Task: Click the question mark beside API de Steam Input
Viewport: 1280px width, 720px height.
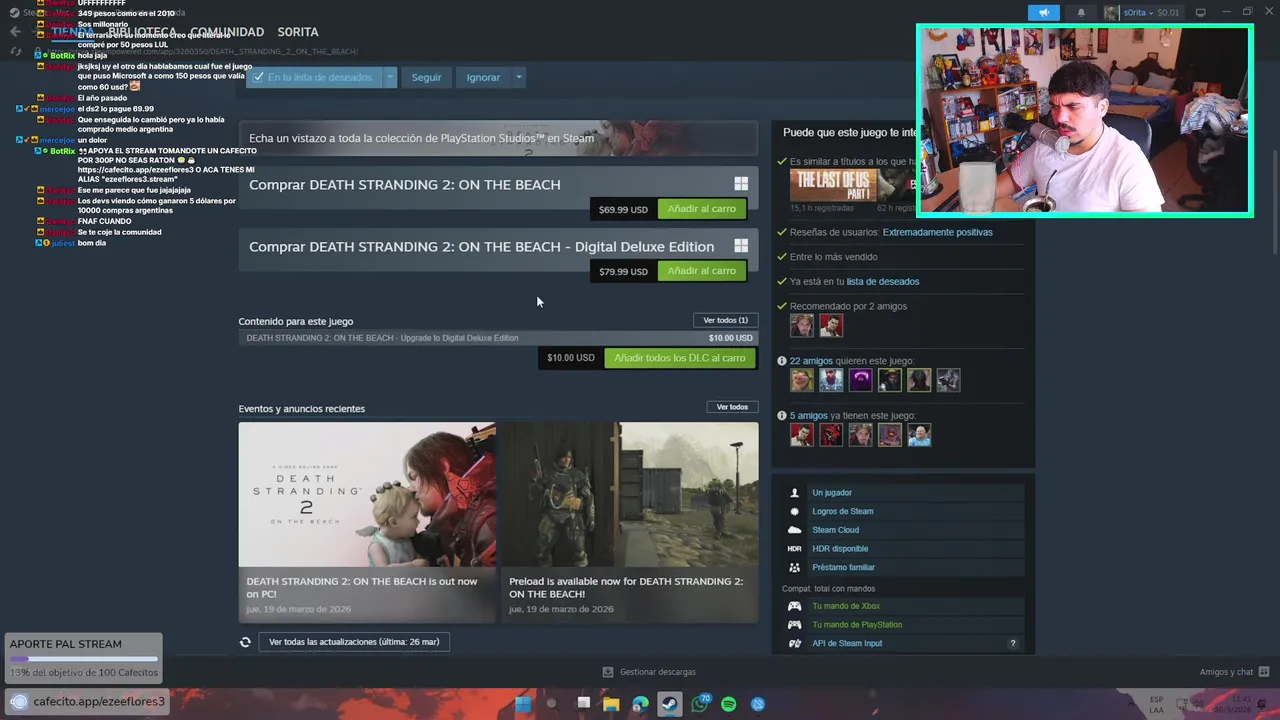Action: pos(1013,643)
